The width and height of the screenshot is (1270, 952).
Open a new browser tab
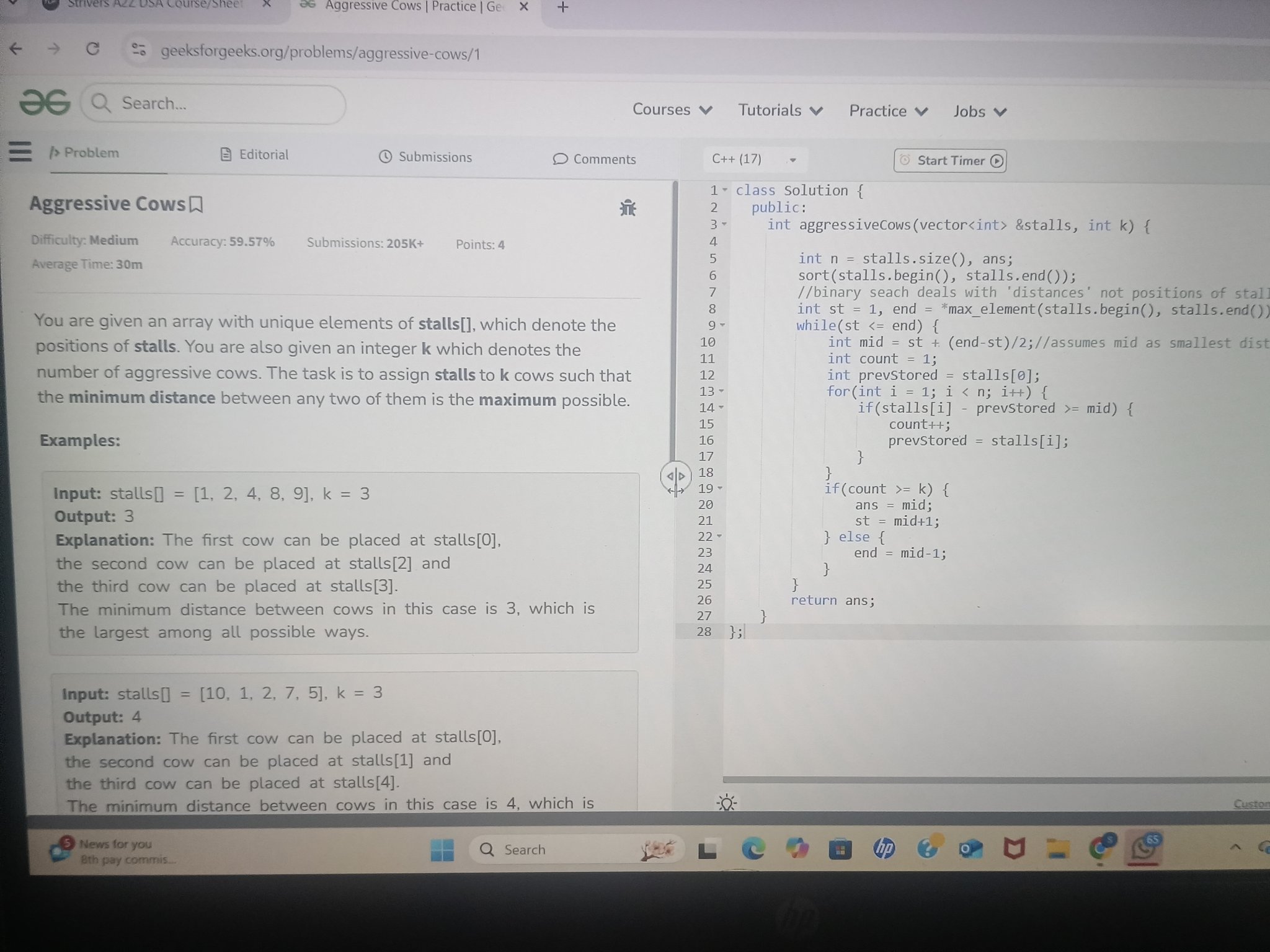[x=562, y=7]
